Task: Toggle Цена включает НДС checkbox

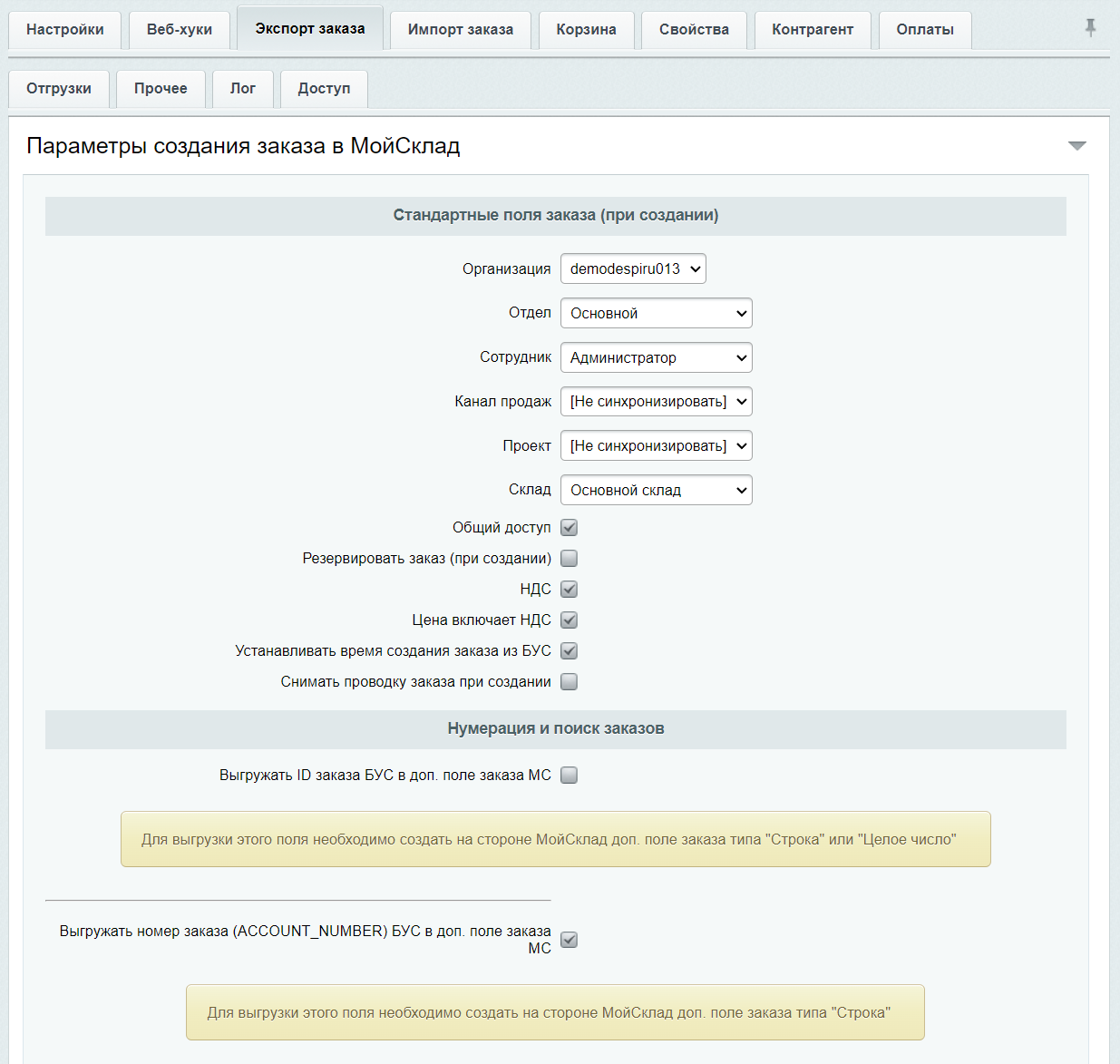Action: click(569, 620)
